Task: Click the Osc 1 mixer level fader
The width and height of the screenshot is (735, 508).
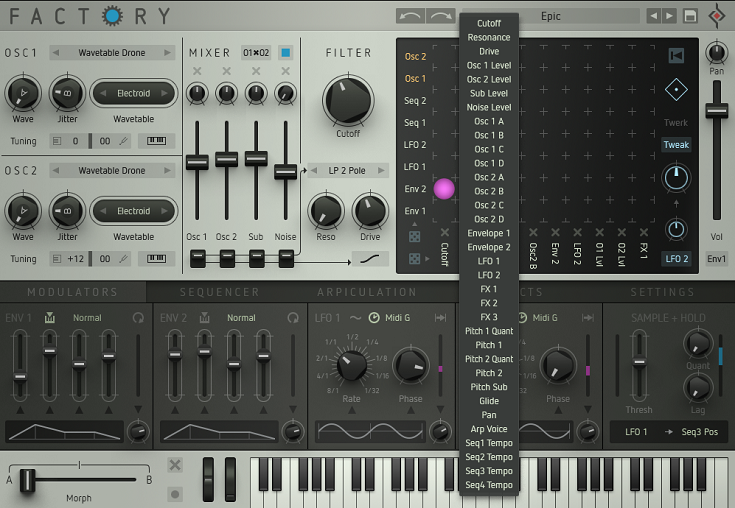Action: tap(197, 162)
